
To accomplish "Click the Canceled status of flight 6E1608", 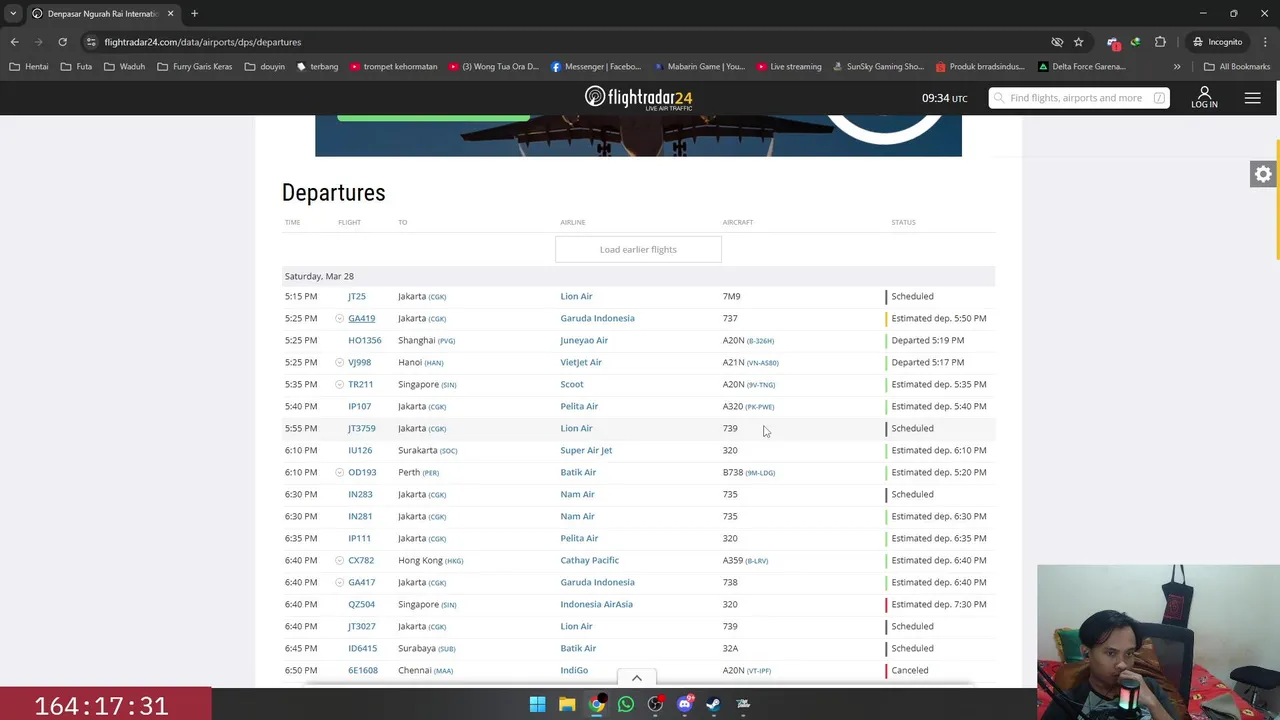I will pyautogui.click(x=910, y=670).
